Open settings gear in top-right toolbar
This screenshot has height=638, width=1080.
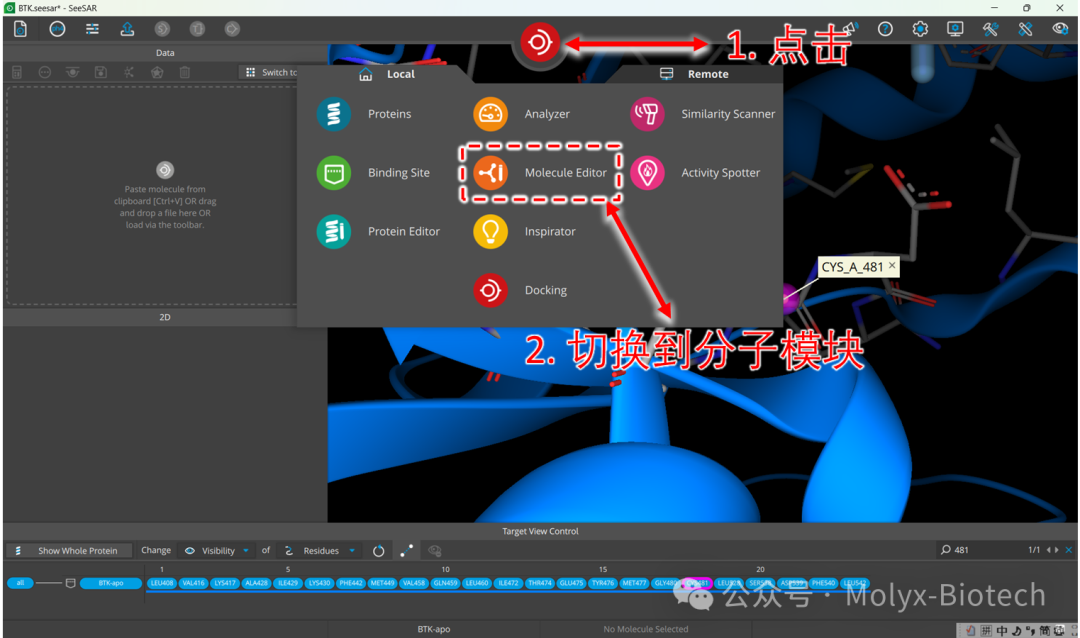click(920, 29)
